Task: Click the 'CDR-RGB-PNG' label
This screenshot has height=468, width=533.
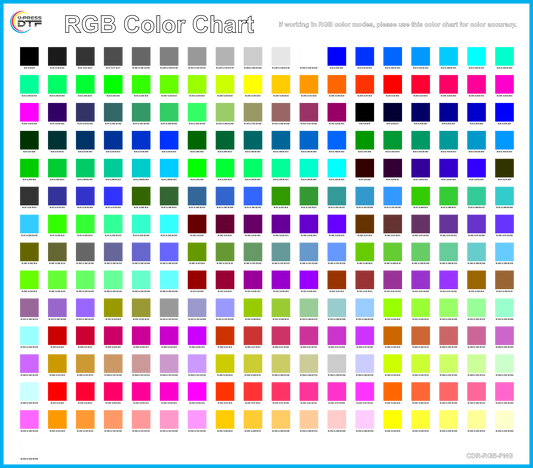Action: tap(489, 456)
